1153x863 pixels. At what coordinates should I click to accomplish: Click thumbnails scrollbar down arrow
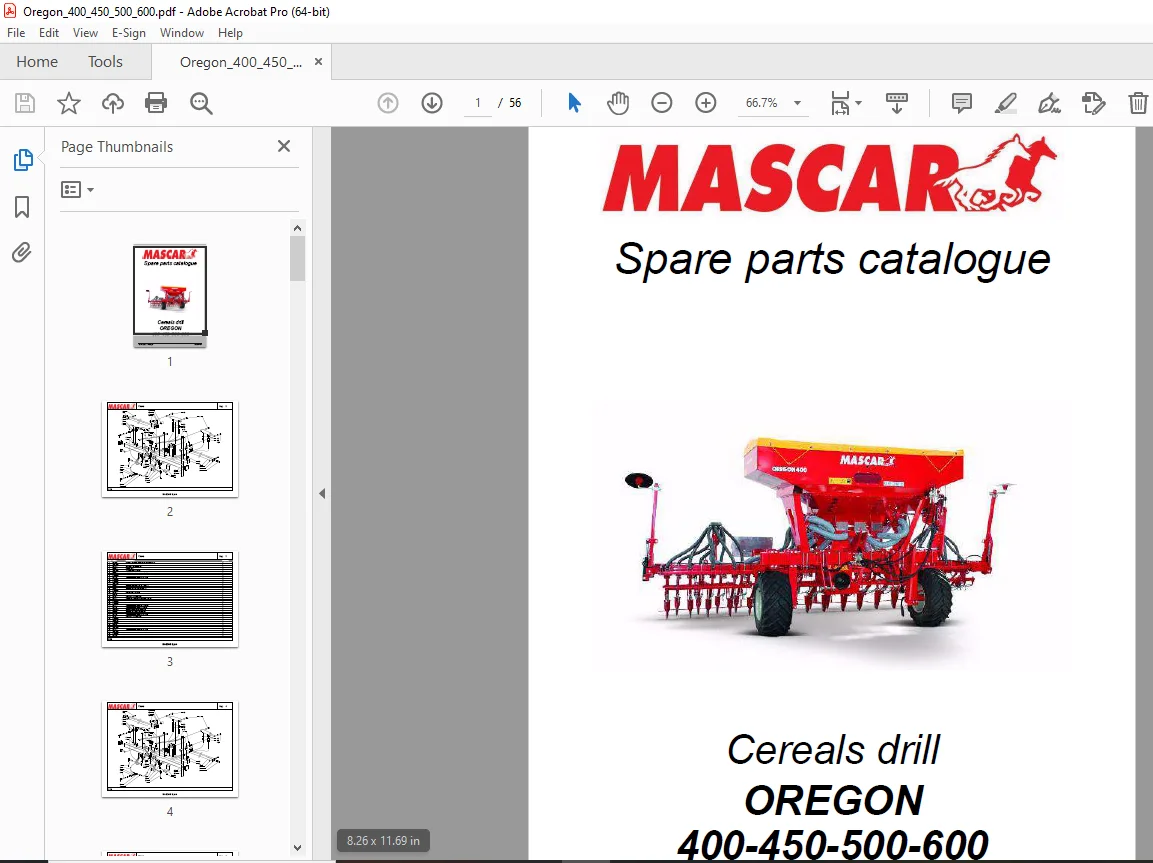pyautogui.click(x=298, y=848)
